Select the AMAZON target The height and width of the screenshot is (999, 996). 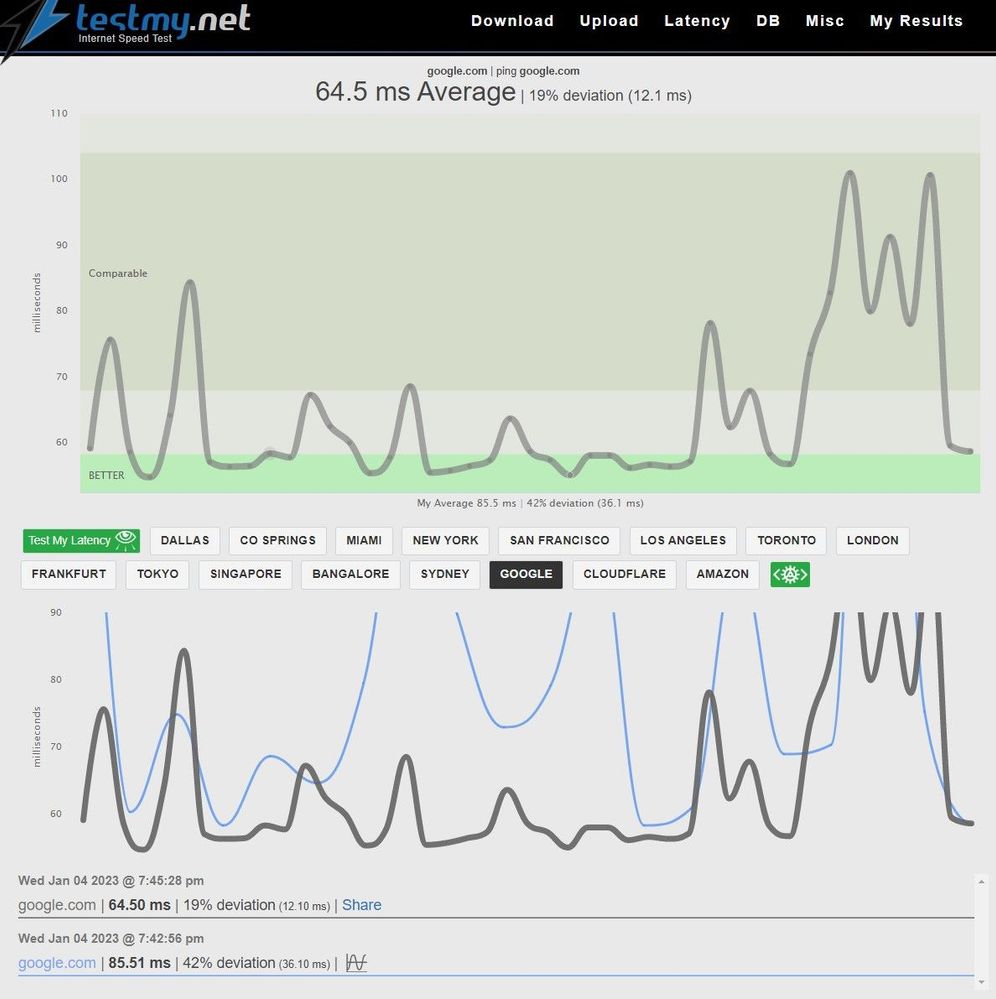(x=723, y=574)
